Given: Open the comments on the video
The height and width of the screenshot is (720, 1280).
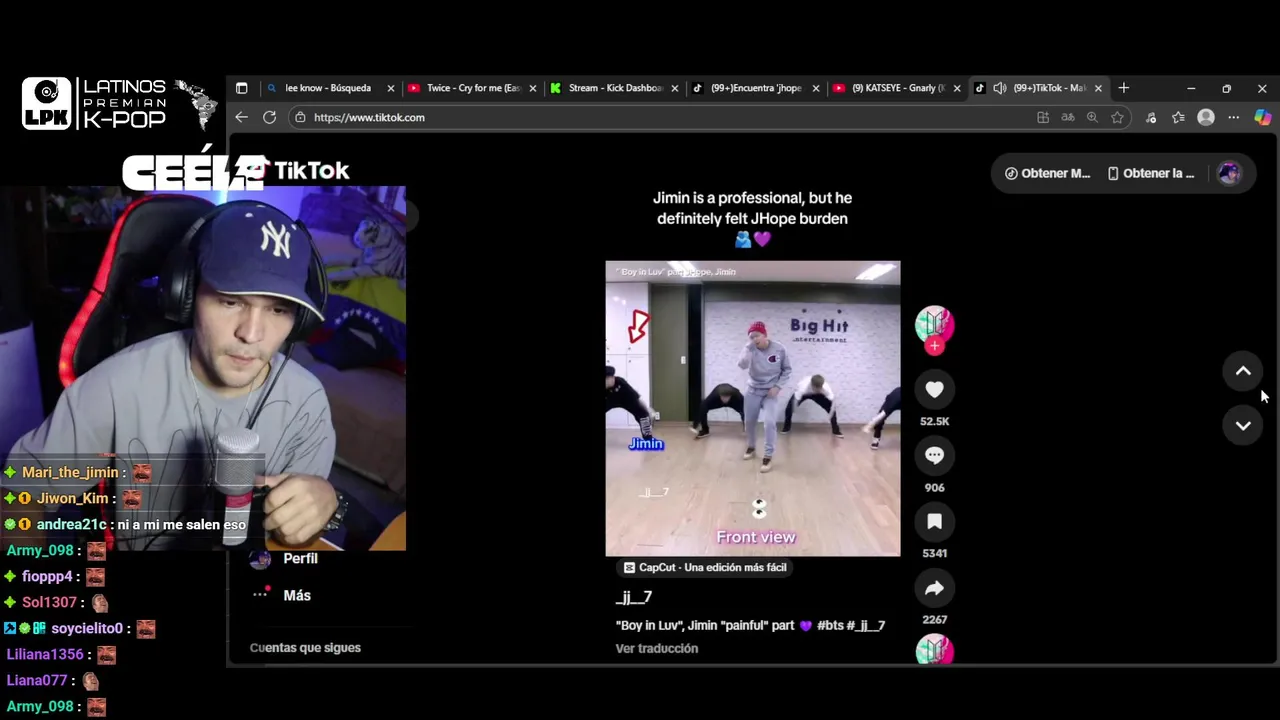Looking at the screenshot, I should point(934,456).
